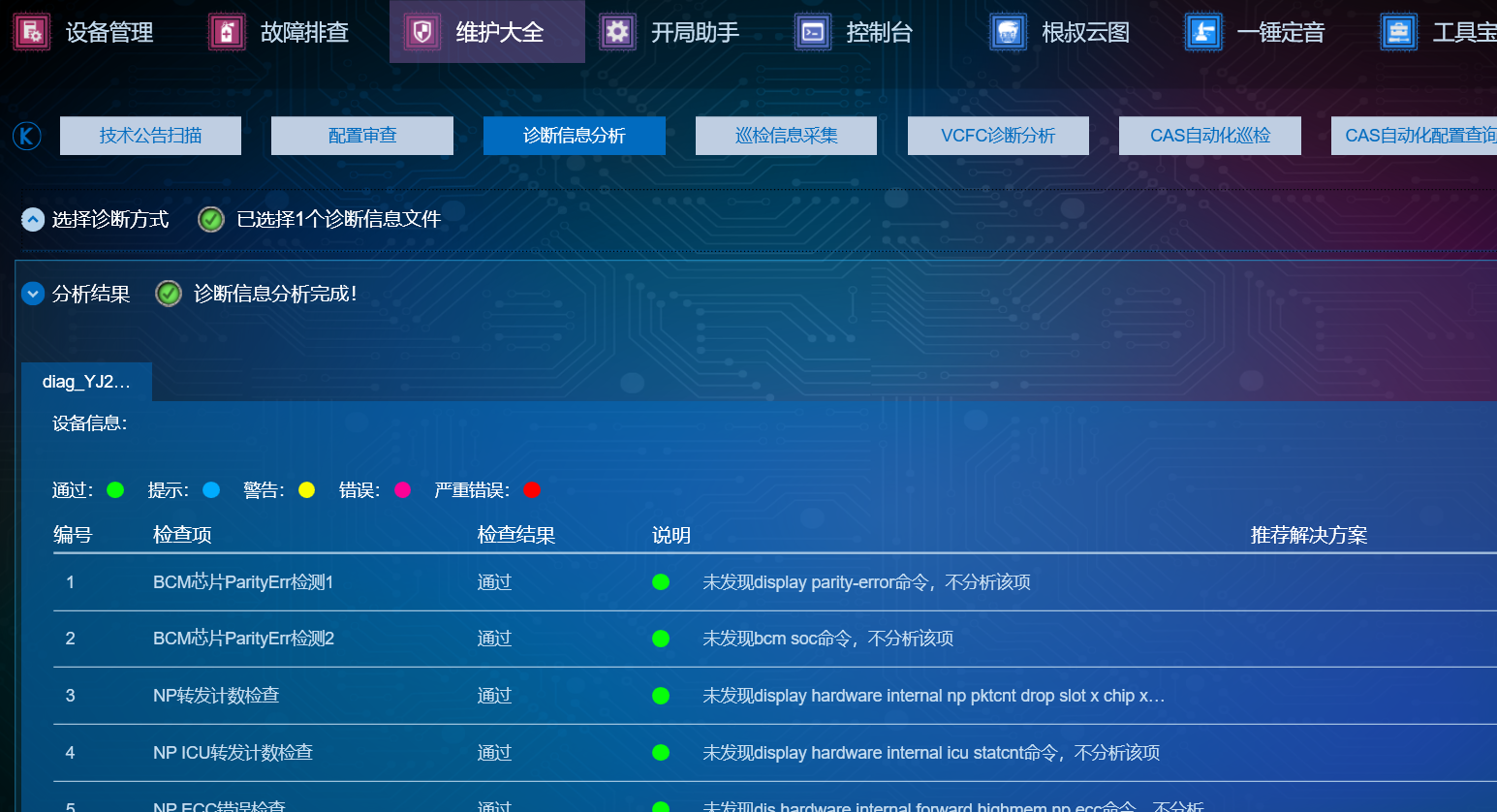1497x812 pixels.
Task: Switch to the VCFC诊断分析 tab
Action: 998,136
